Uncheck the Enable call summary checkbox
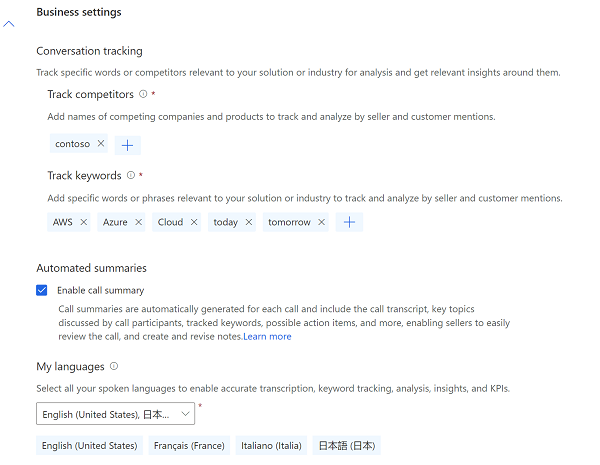 (x=42, y=290)
